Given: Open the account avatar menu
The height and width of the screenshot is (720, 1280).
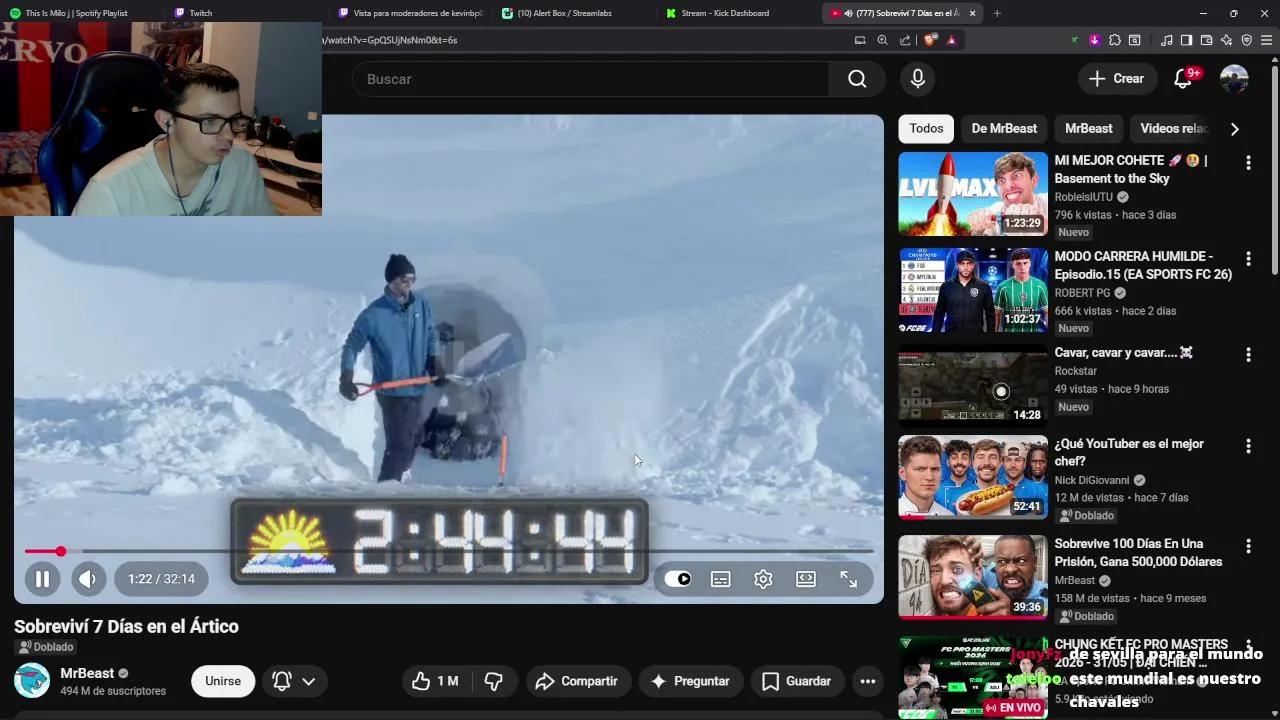Looking at the screenshot, I should coord(1234,79).
